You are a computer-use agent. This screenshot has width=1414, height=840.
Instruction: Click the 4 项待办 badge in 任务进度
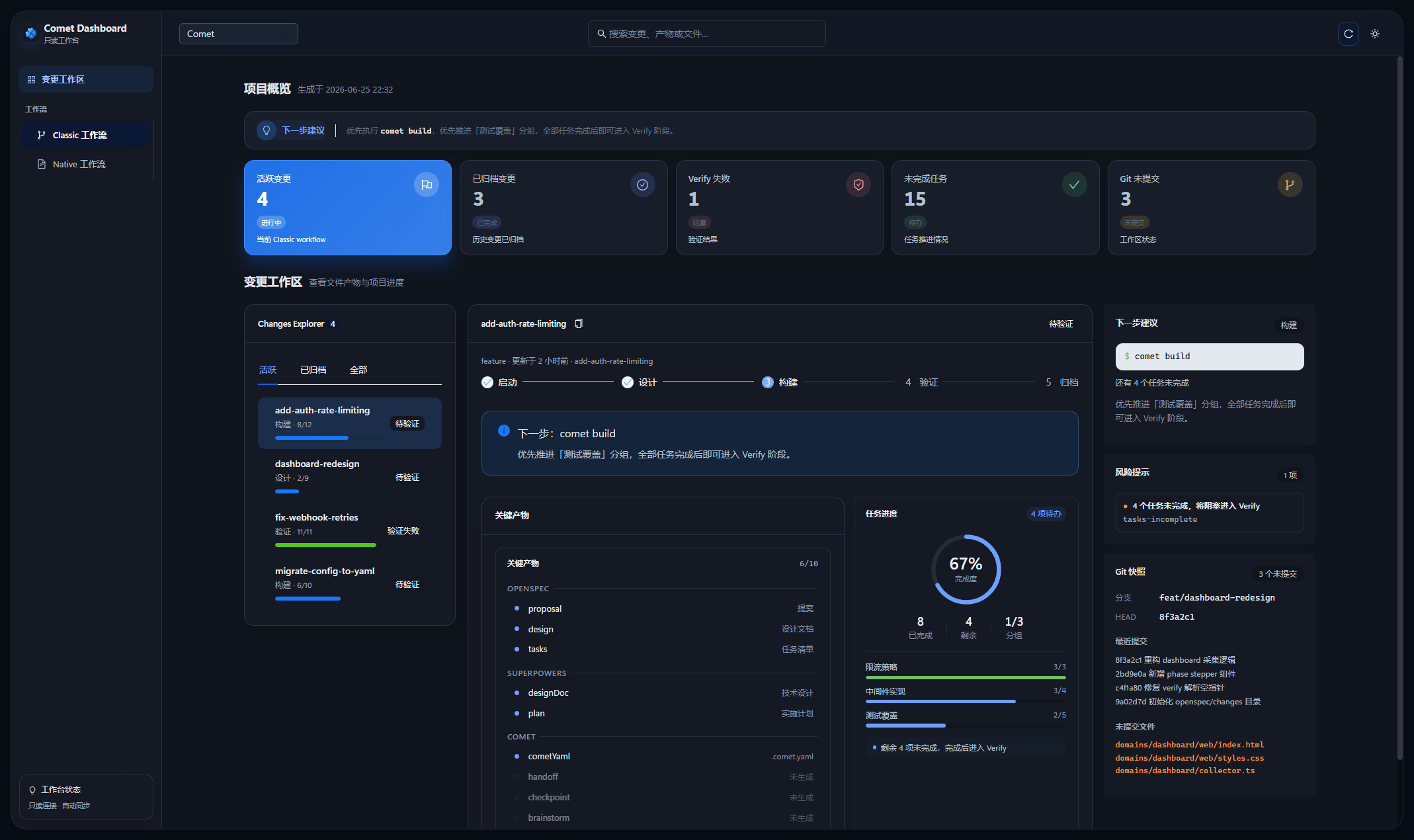pyautogui.click(x=1046, y=514)
